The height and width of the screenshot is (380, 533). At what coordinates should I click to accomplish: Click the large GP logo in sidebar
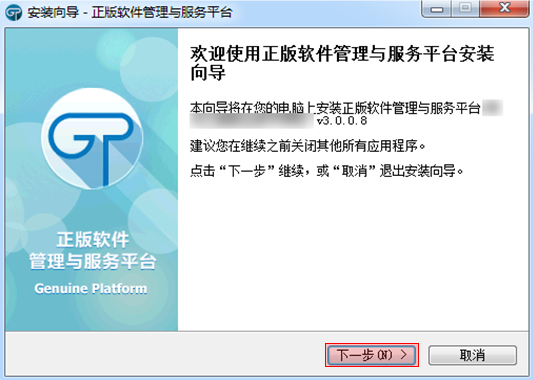pyautogui.click(x=92, y=139)
